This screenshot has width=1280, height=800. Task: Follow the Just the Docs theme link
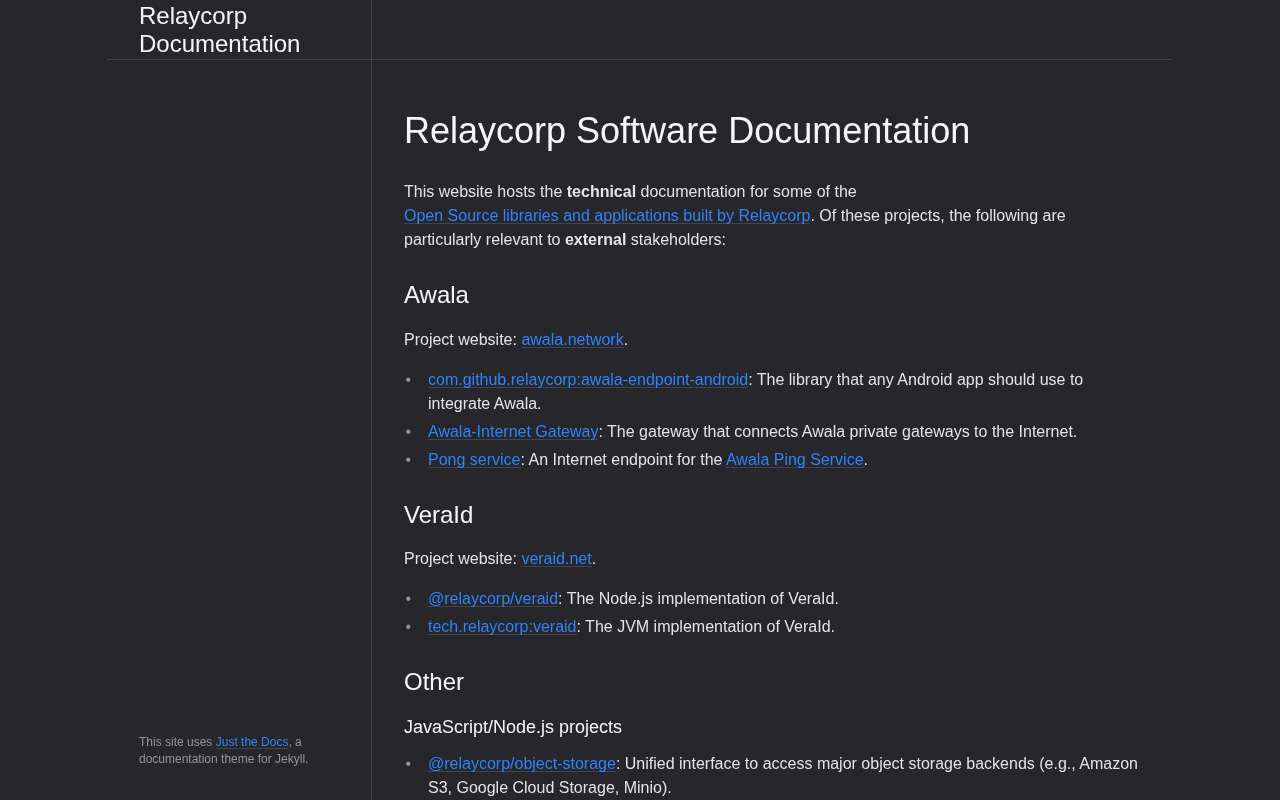pyautogui.click(x=252, y=742)
